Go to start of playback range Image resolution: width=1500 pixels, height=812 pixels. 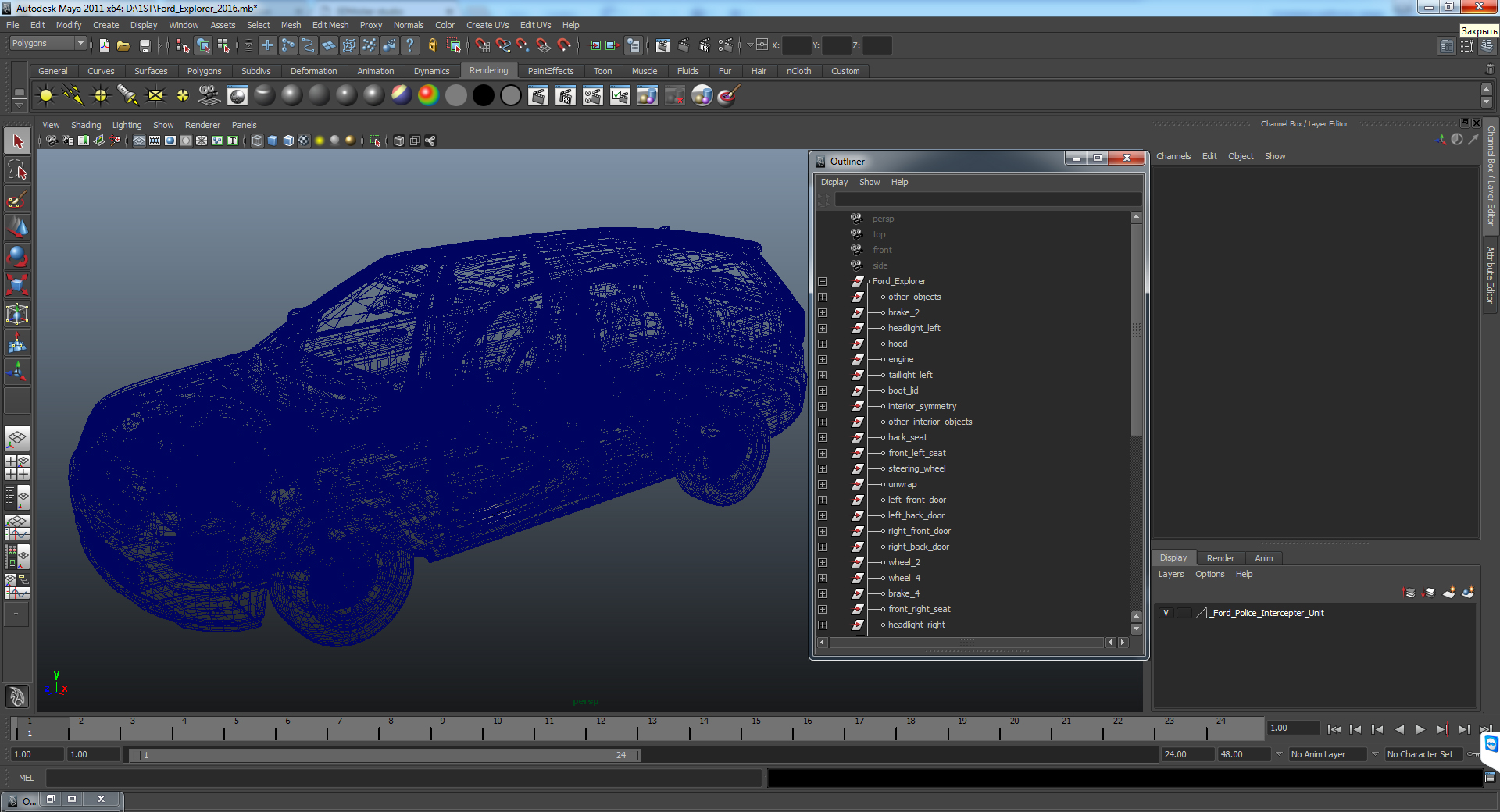coord(1334,729)
